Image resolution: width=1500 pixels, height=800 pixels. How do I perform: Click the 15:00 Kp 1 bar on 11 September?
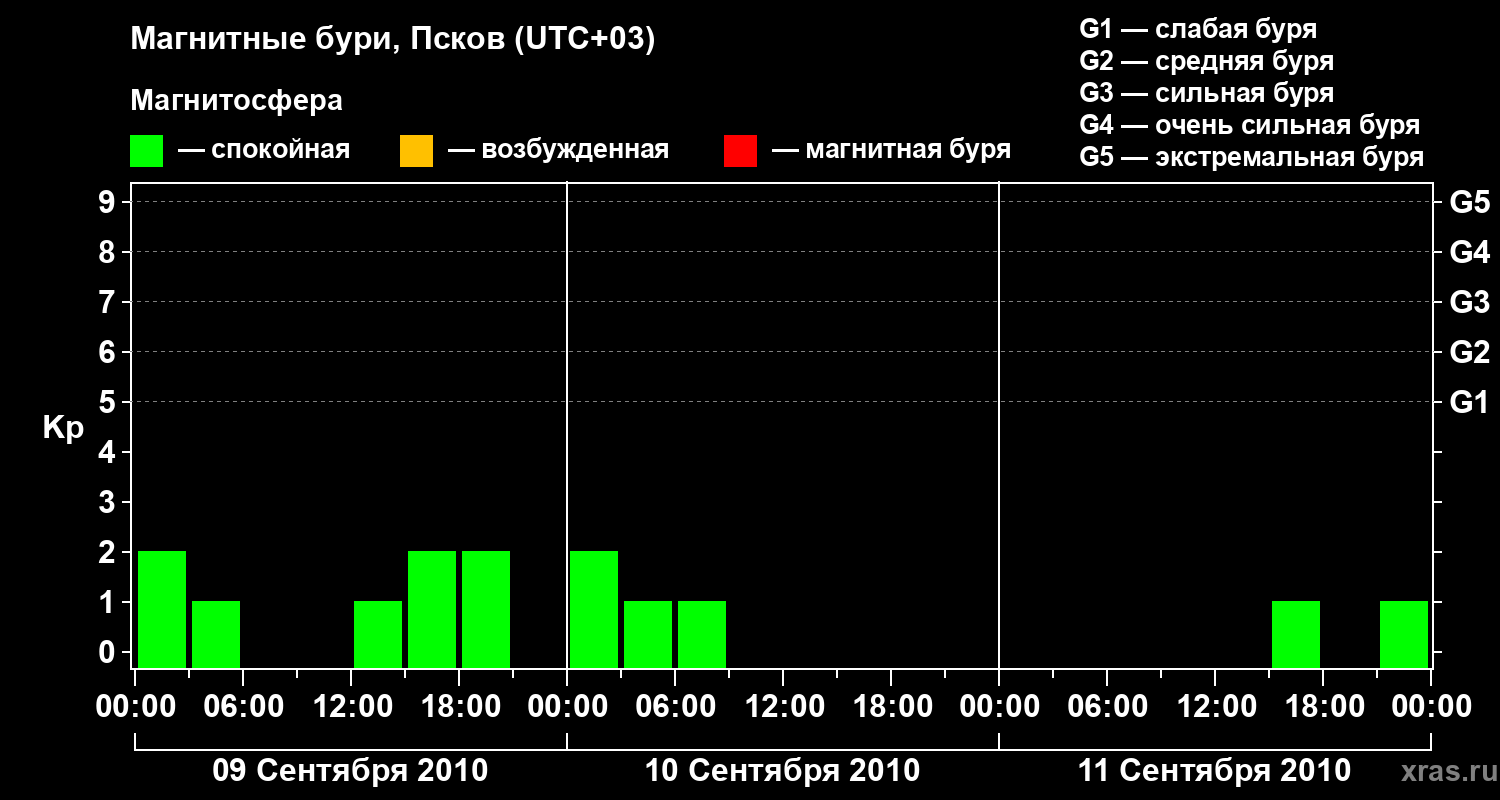(1296, 634)
